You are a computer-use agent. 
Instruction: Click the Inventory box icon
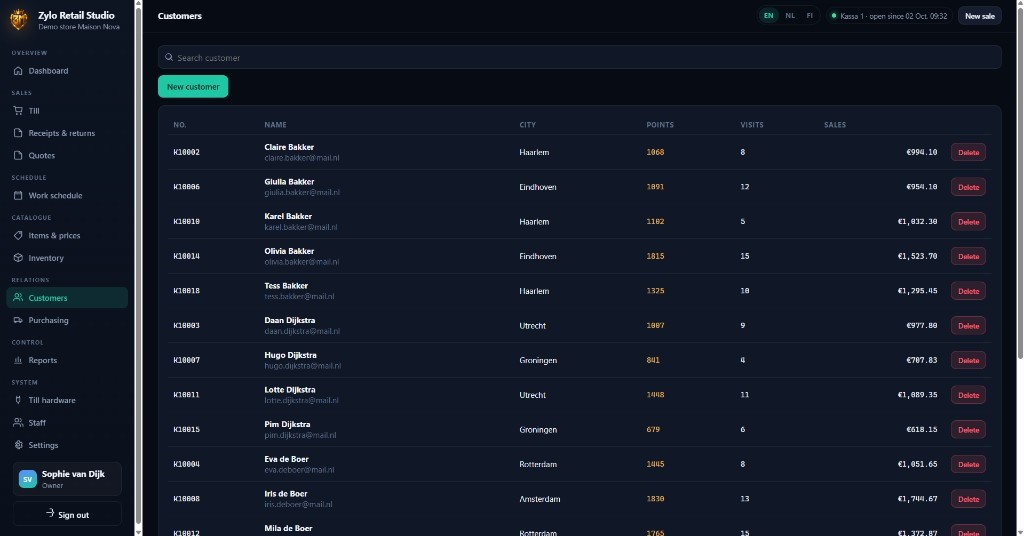point(18,258)
